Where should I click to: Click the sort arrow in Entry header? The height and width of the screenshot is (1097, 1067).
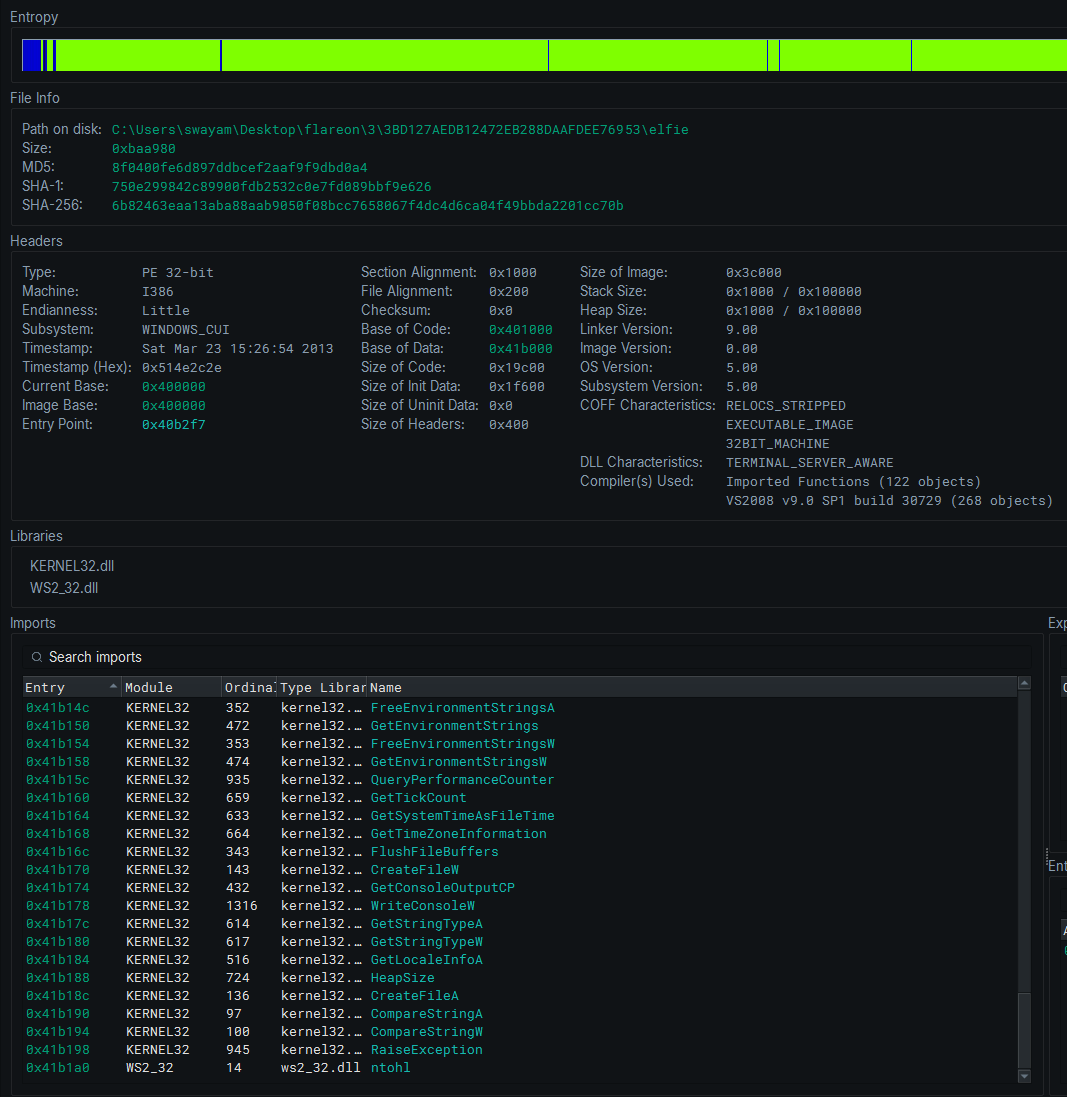click(113, 687)
